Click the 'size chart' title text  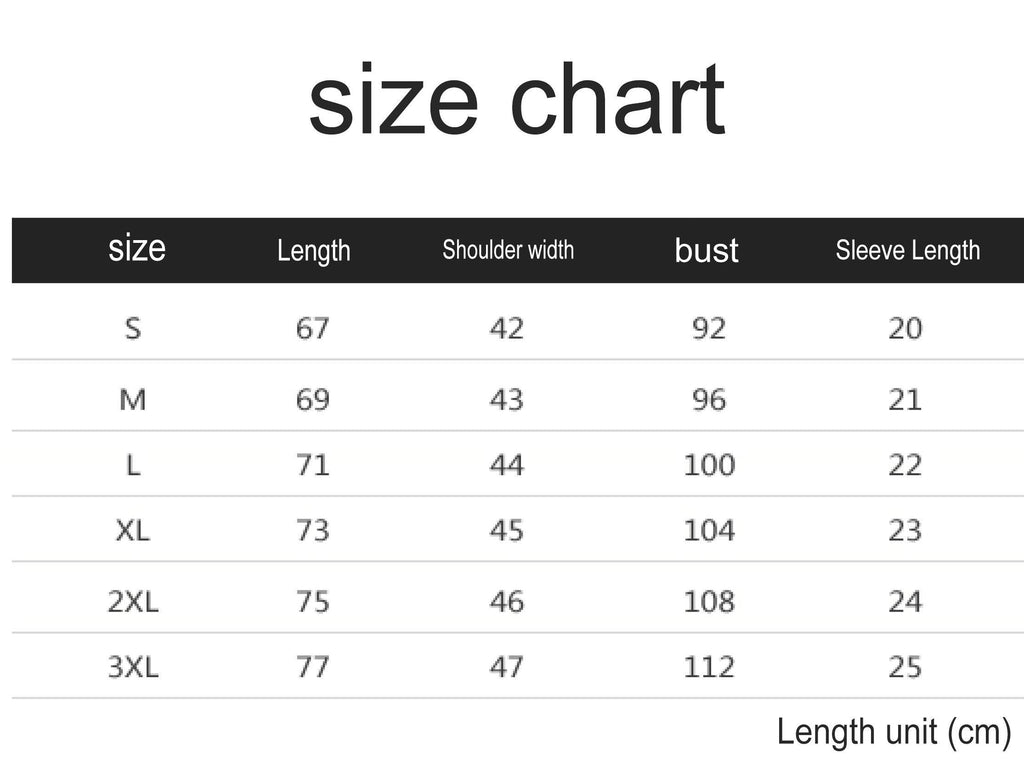pyautogui.click(x=516, y=101)
